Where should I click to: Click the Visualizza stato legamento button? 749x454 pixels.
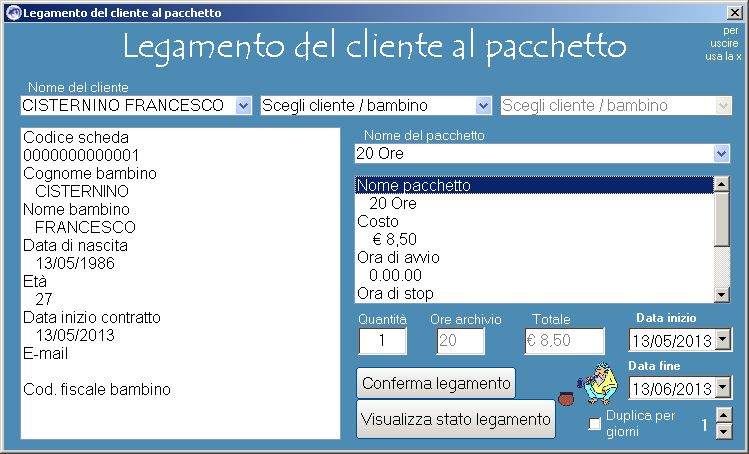[x=456, y=419]
